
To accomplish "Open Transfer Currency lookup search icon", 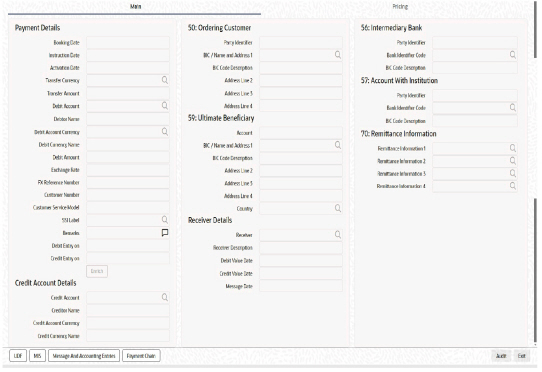I will pos(165,80).
